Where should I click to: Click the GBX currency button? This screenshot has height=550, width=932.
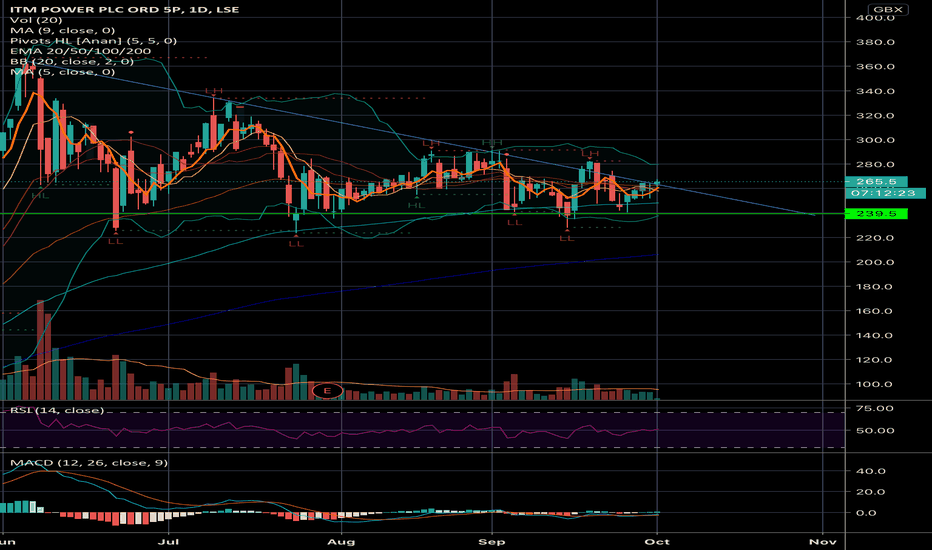click(888, 10)
